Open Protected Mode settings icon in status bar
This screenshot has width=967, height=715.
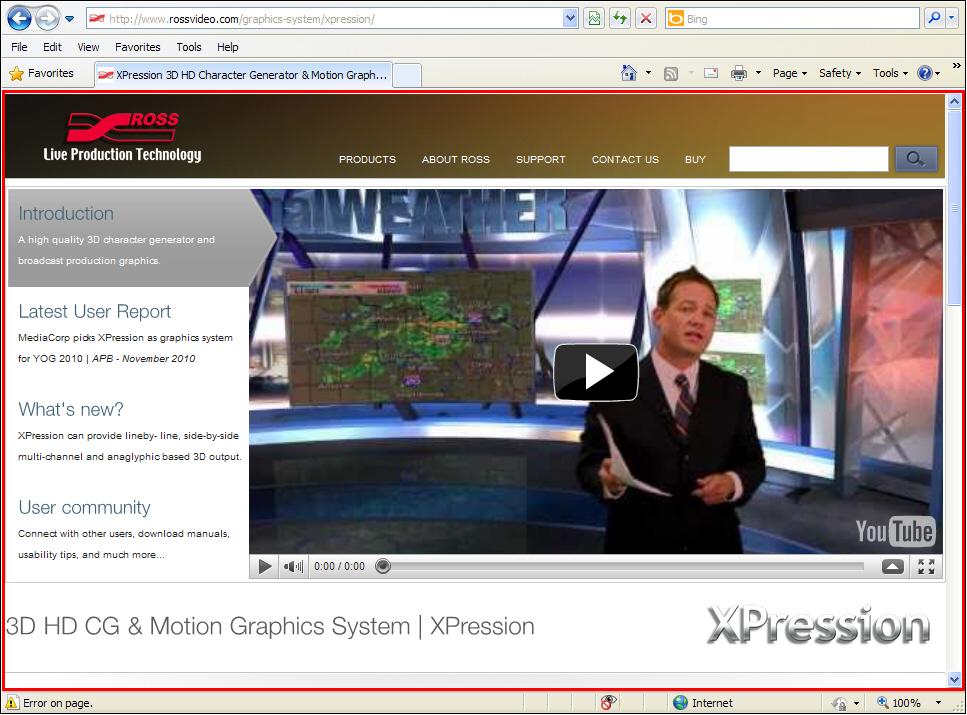(x=839, y=703)
